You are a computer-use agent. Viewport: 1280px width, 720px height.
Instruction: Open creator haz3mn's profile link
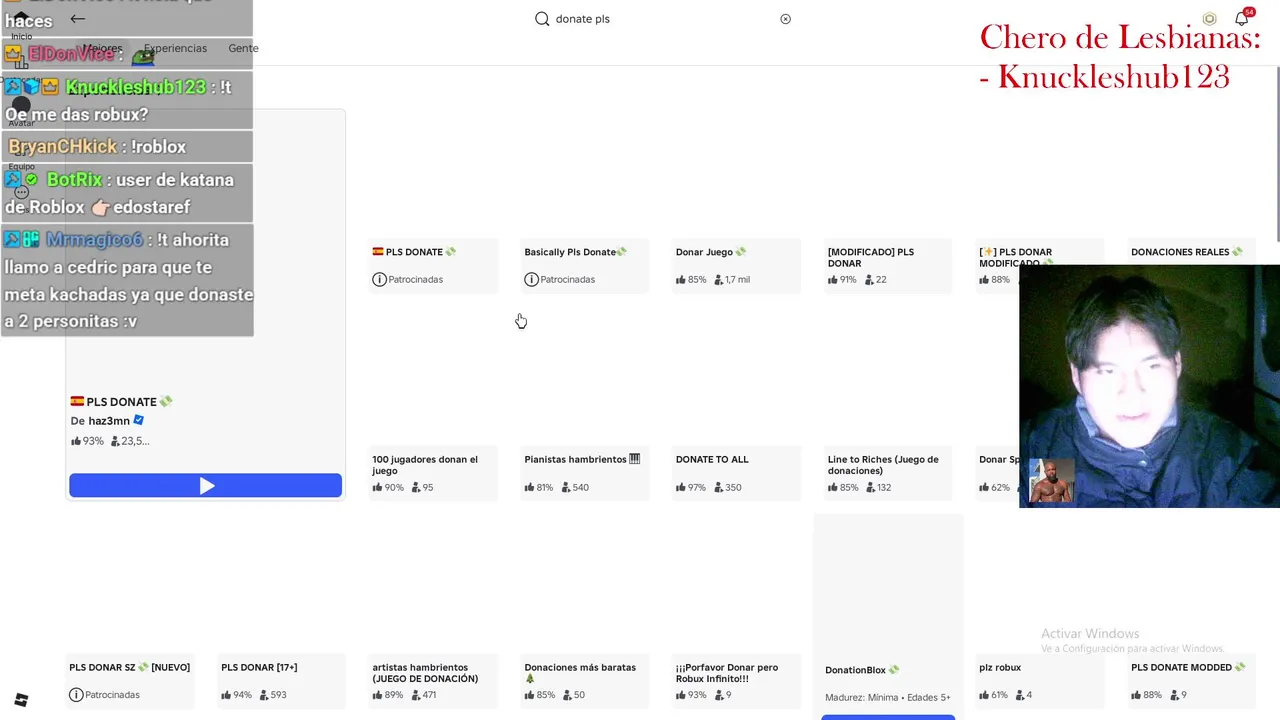tap(109, 421)
